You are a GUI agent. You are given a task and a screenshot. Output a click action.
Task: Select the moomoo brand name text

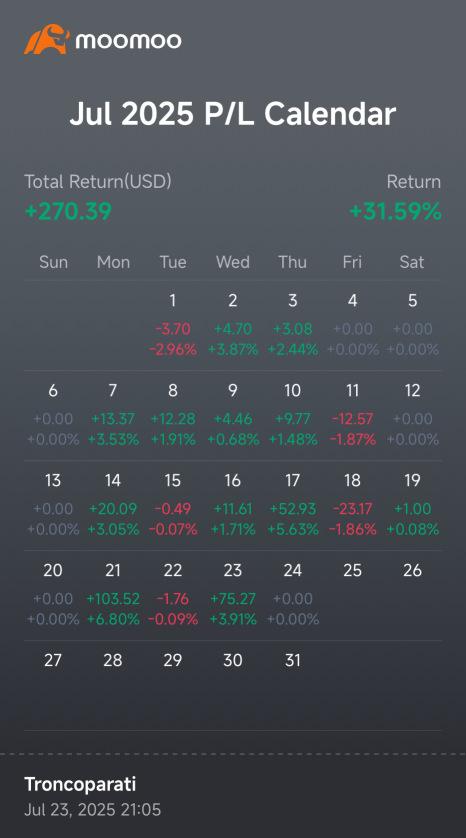[128, 40]
